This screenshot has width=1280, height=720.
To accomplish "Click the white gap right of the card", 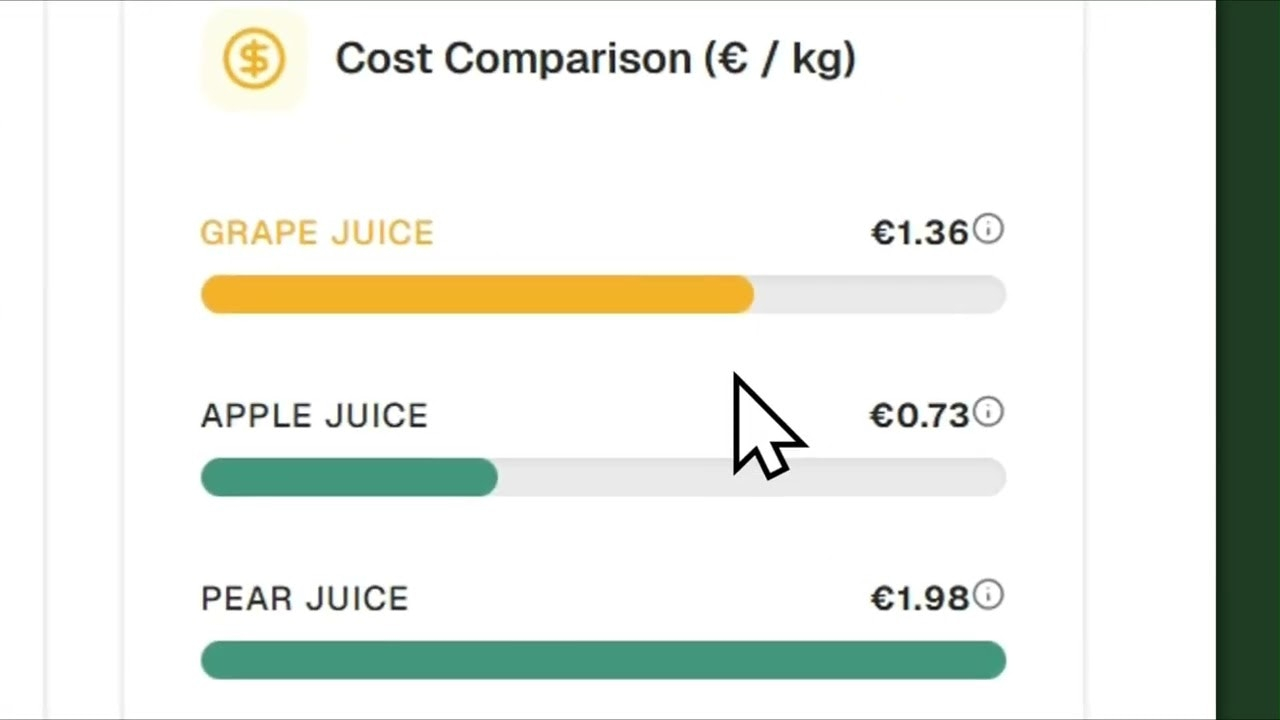I will (1150, 360).
